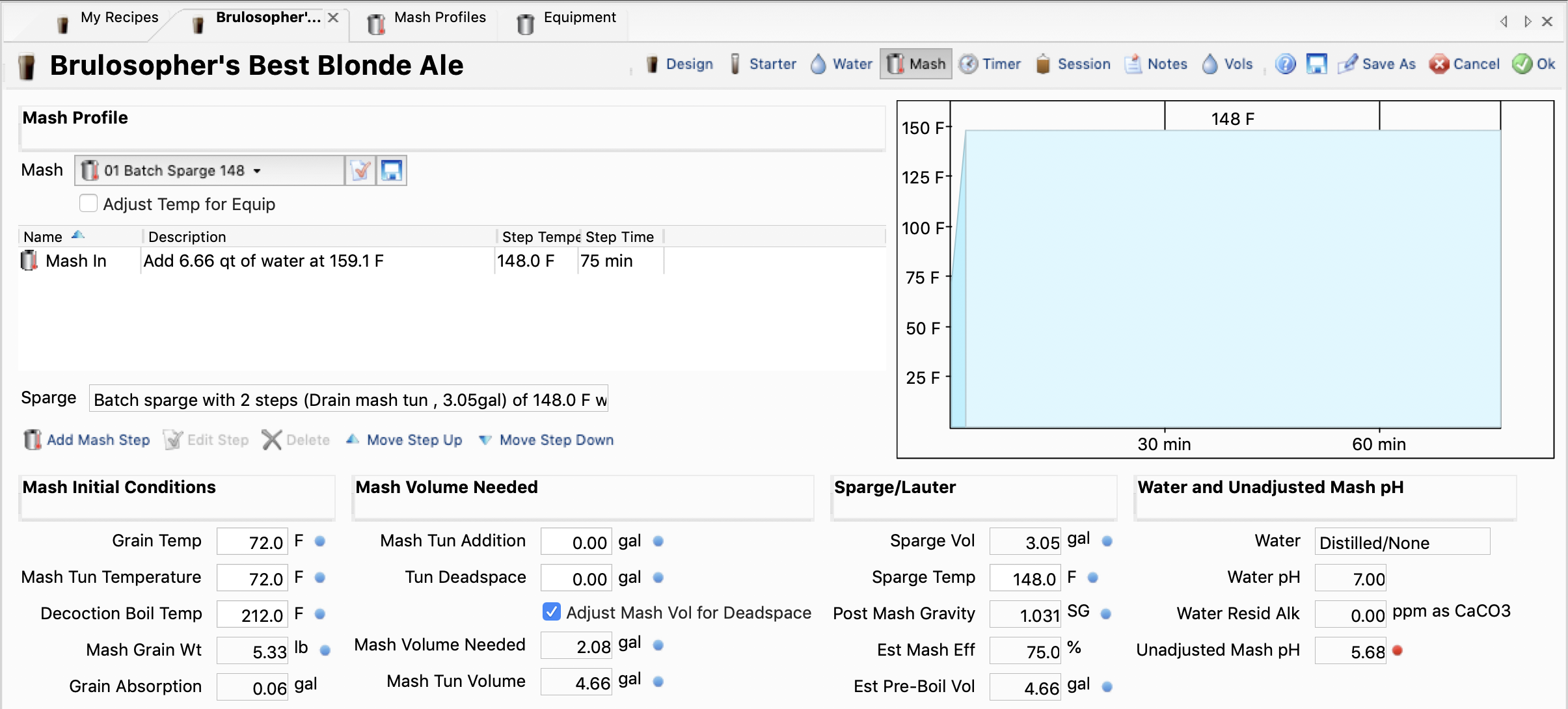This screenshot has height=709, width=1568.
Task: Click save mash profile disk icon
Action: (392, 170)
